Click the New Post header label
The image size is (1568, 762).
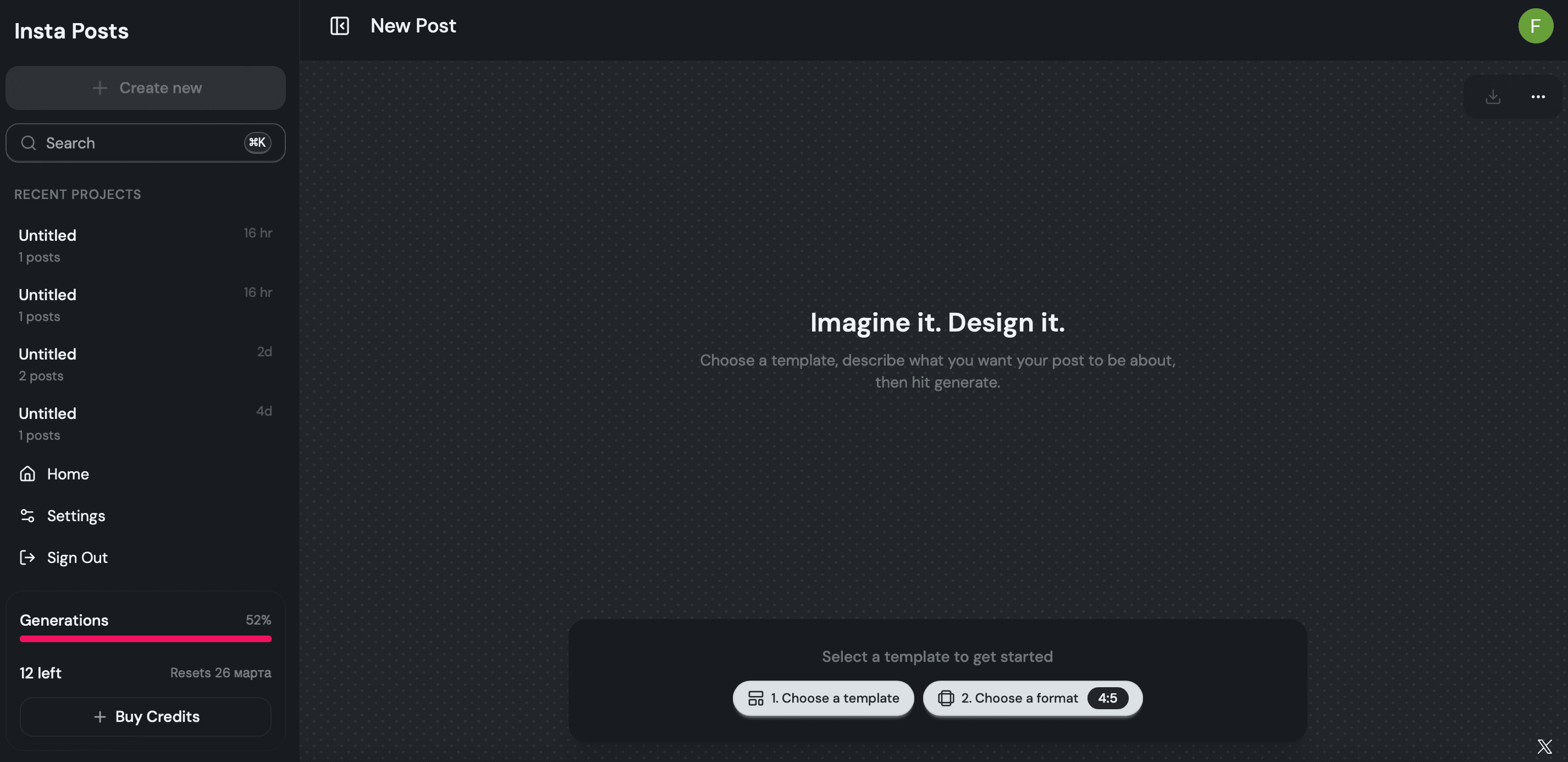413,25
